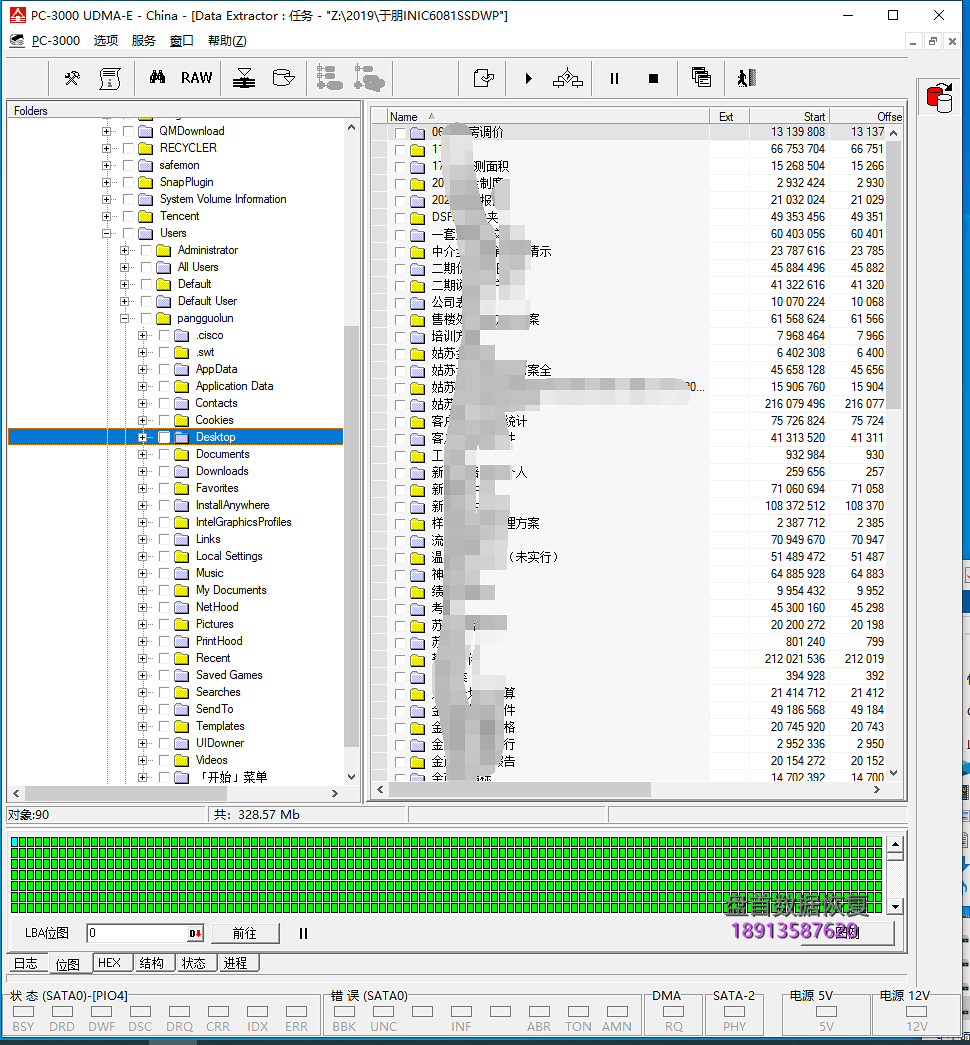Open the hammer and wrench settings tool
This screenshot has height=1045, width=970.
click(x=72, y=79)
